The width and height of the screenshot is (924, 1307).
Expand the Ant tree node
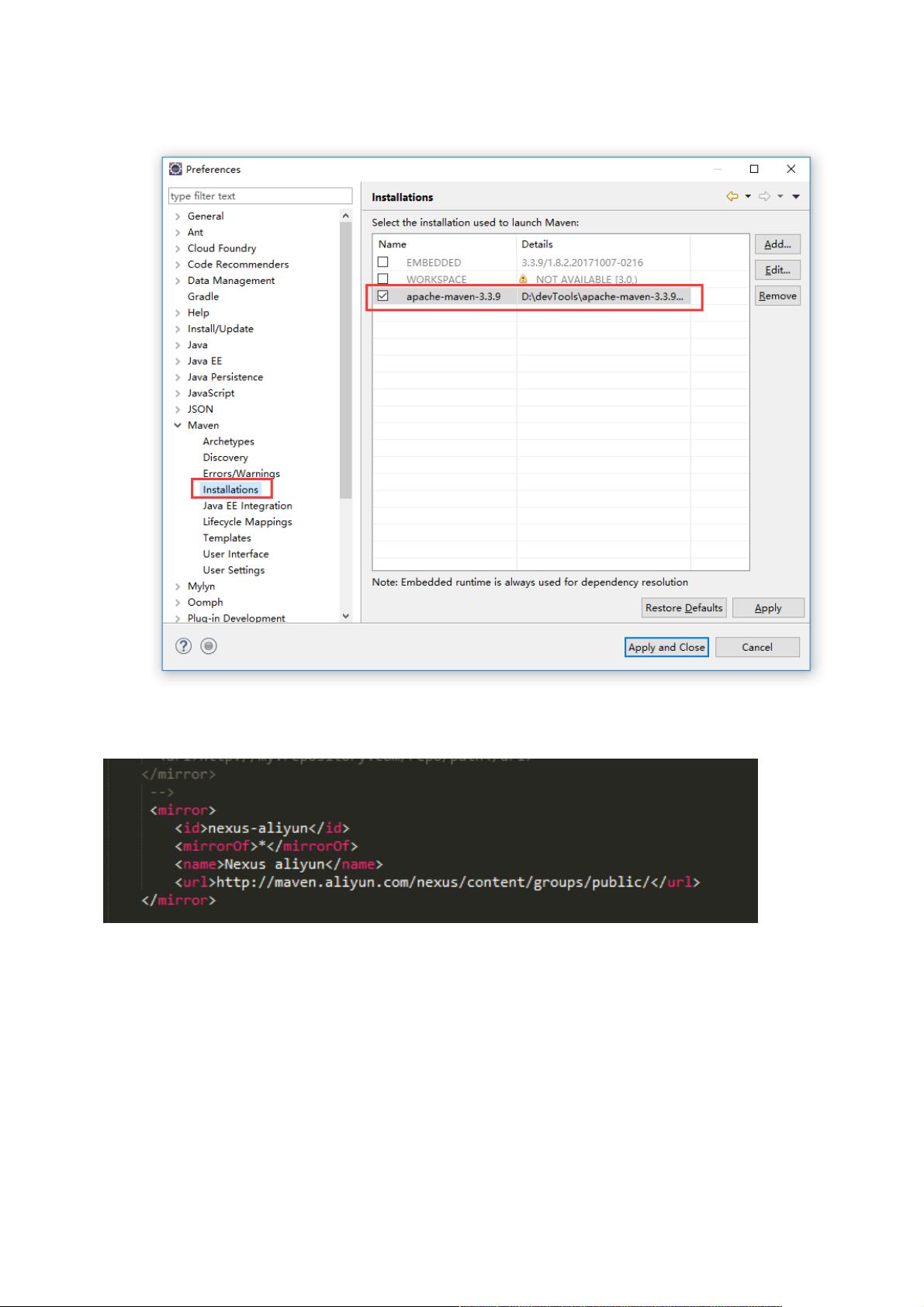click(178, 233)
